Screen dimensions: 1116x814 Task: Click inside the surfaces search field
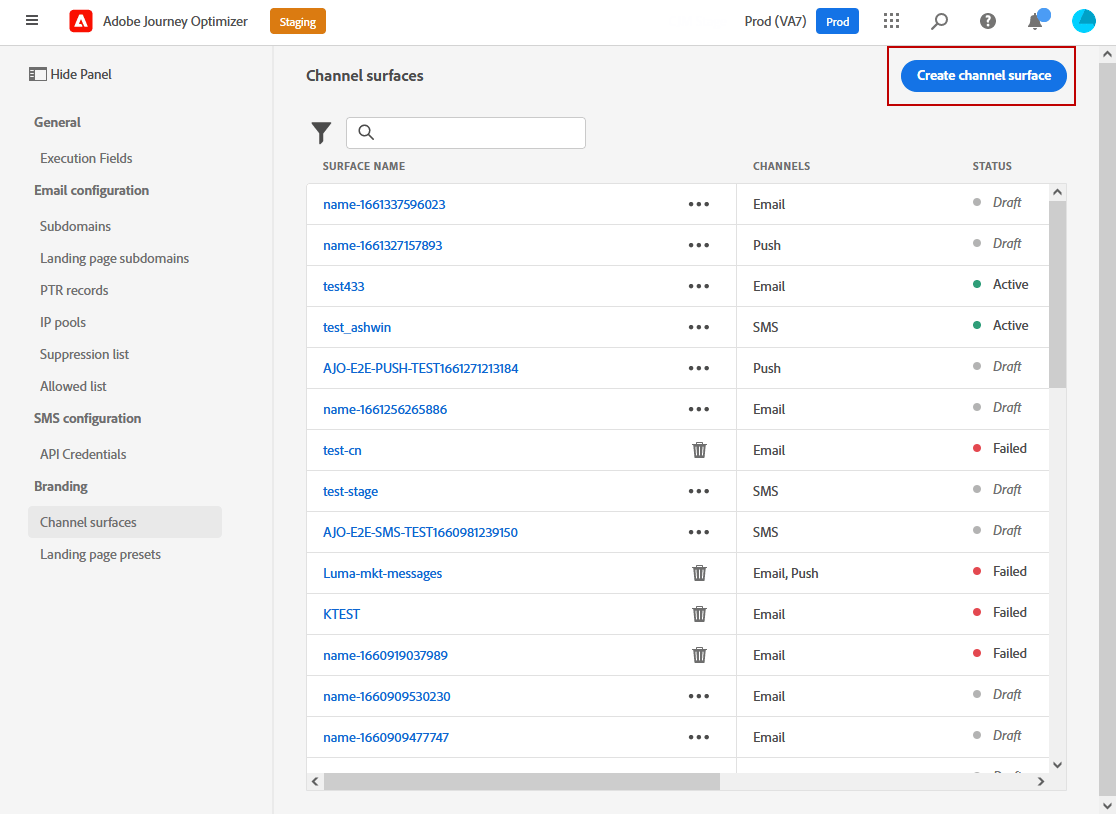pos(465,132)
